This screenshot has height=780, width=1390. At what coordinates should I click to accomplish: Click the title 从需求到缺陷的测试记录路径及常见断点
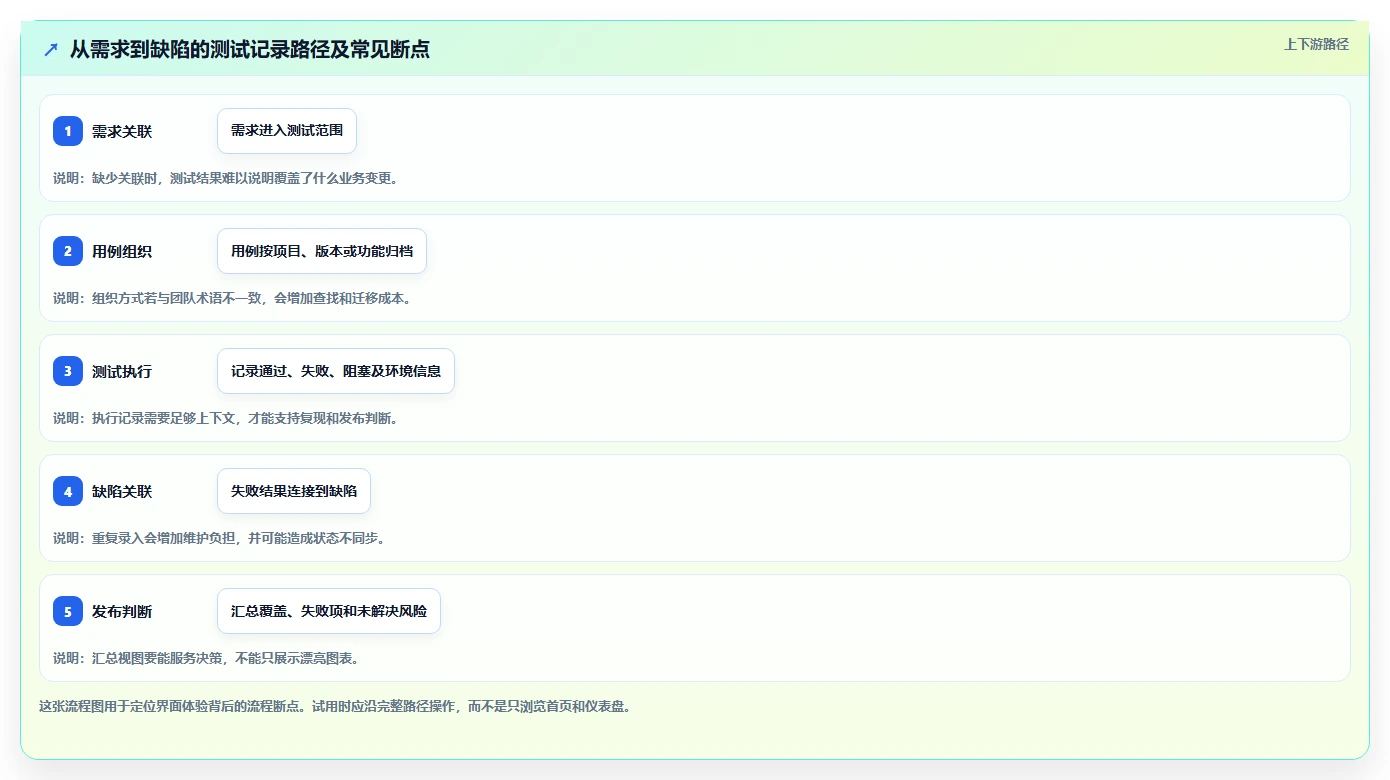[x=250, y=49]
